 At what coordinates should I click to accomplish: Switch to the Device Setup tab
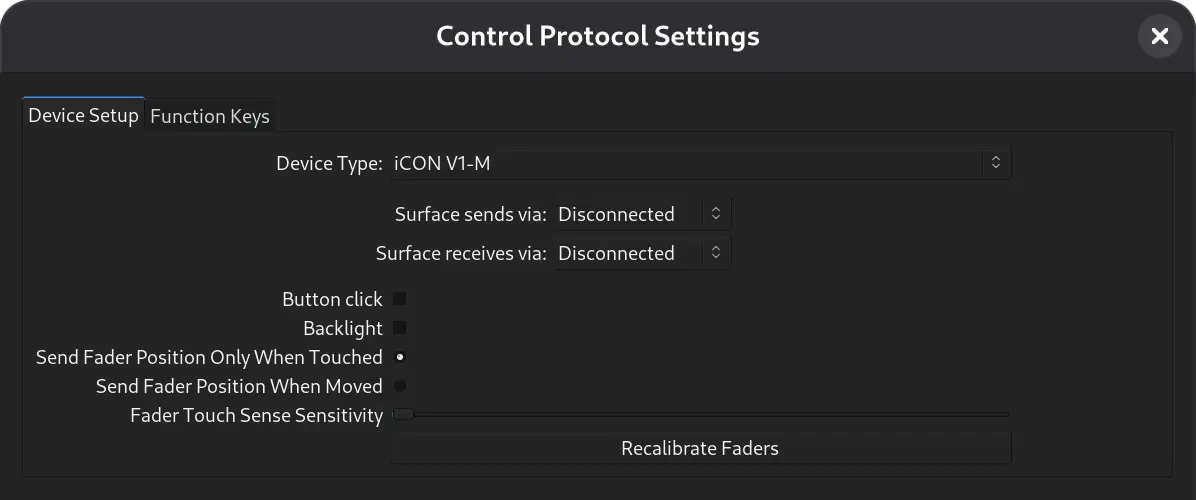83,115
